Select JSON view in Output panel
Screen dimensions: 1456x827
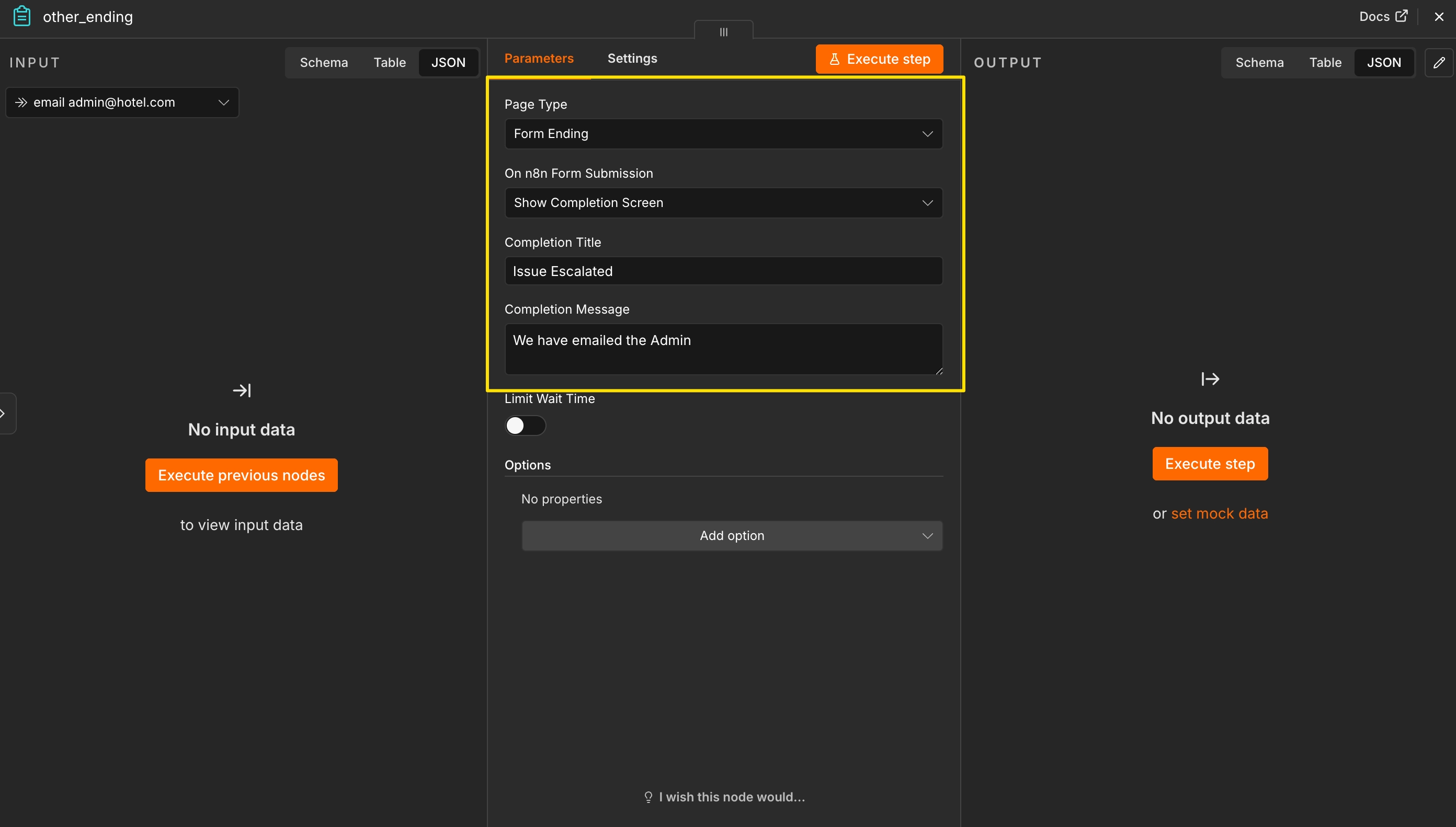click(1384, 63)
